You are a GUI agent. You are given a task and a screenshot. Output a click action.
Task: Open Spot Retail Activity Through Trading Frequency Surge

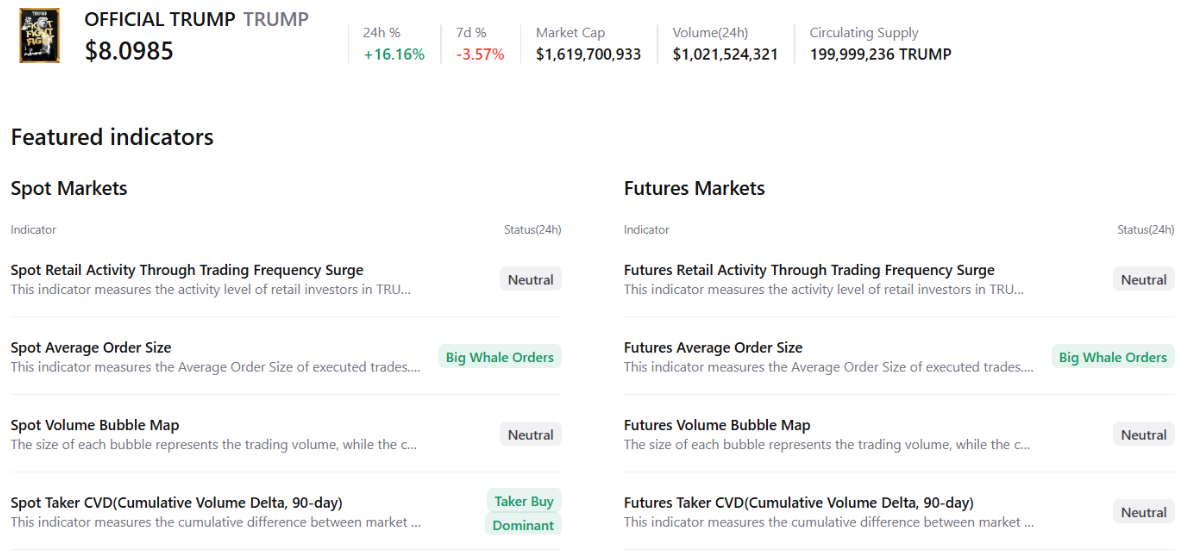pyautogui.click(x=187, y=270)
